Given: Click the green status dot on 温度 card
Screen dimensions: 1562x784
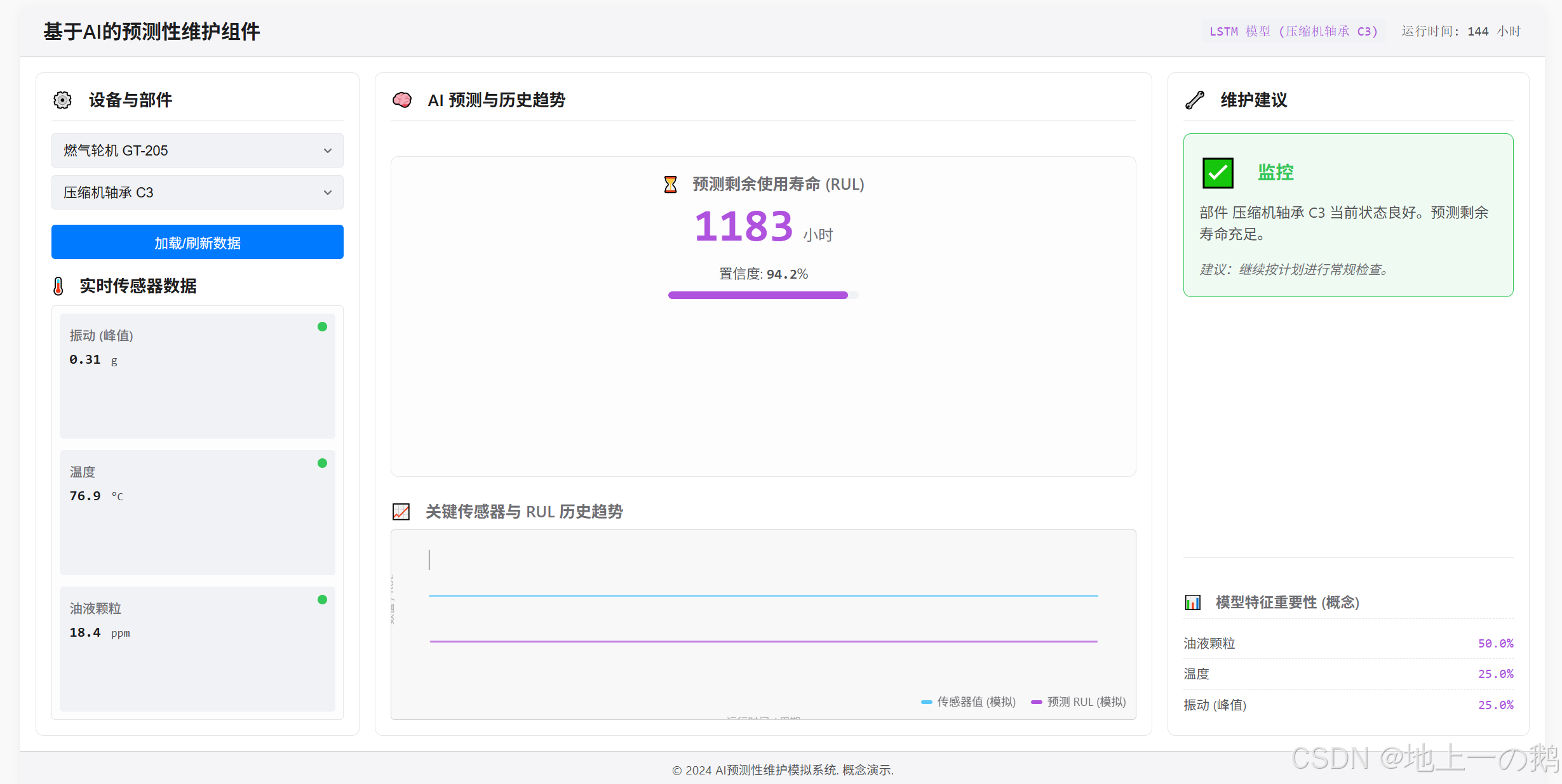Looking at the screenshot, I should pos(322,463).
